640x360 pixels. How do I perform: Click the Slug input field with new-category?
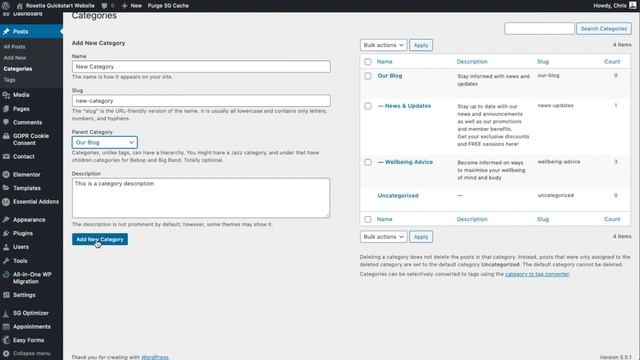point(201,101)
